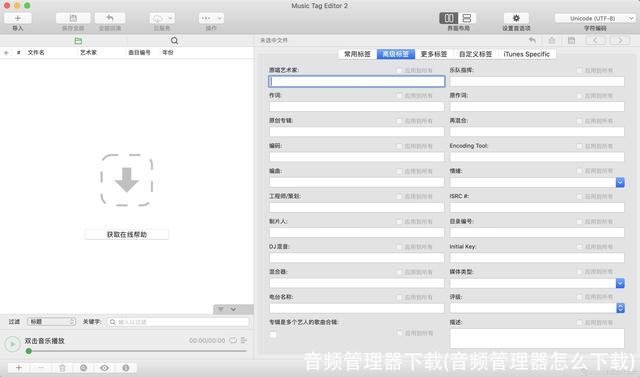Tick apply-to-all checkbox for Initial Key
Screen dimensions: 640x377
(580, 247)
